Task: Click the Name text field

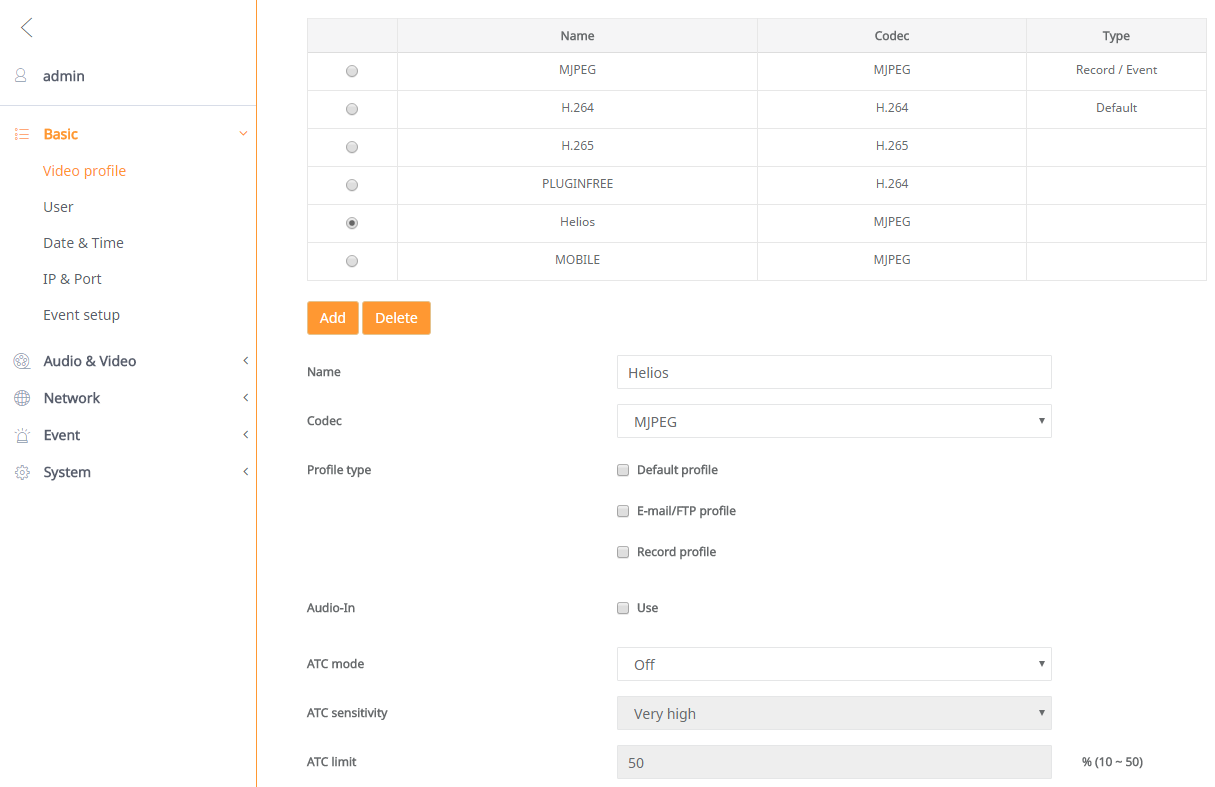Action: 834,372
